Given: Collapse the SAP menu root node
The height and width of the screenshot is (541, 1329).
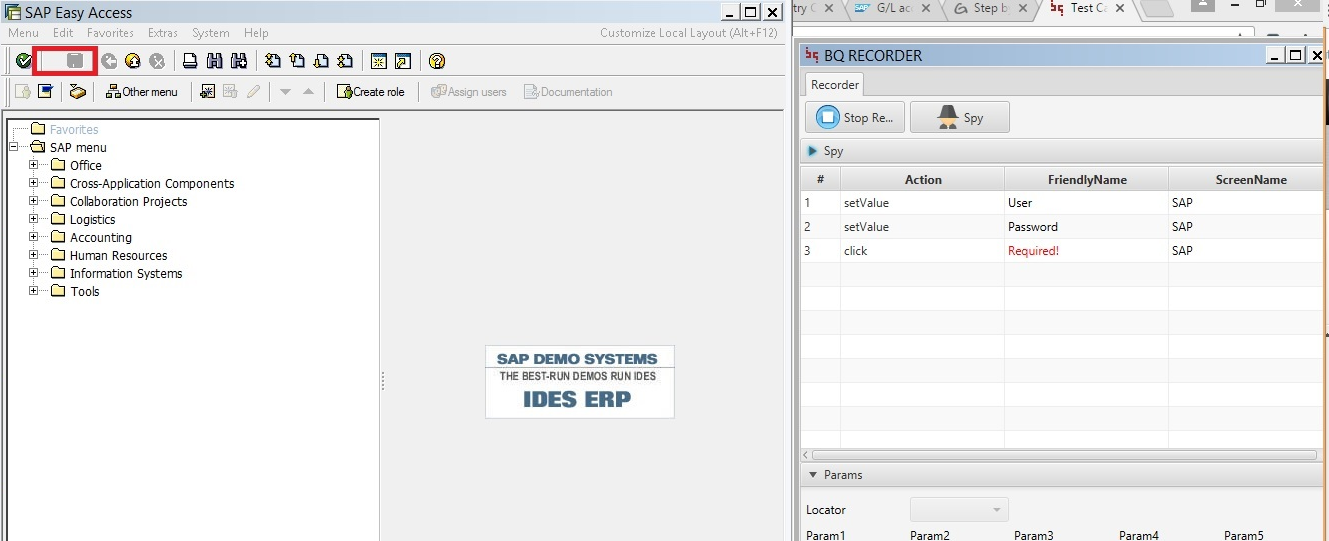Looking at the screenshot, I should pyautogui.click(x=14, y=147).
